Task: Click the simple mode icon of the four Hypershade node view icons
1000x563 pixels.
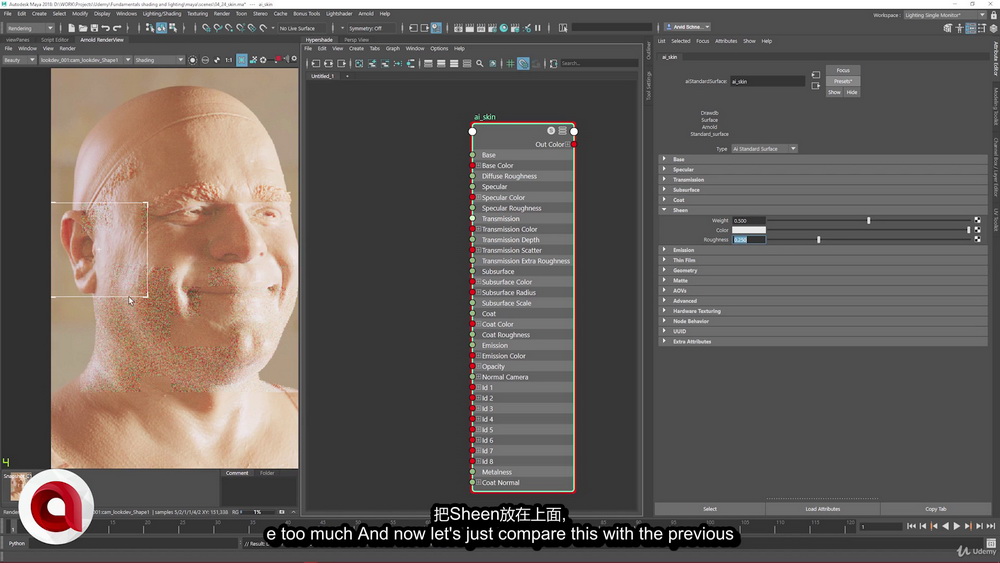Action: [x=428, y=64]
